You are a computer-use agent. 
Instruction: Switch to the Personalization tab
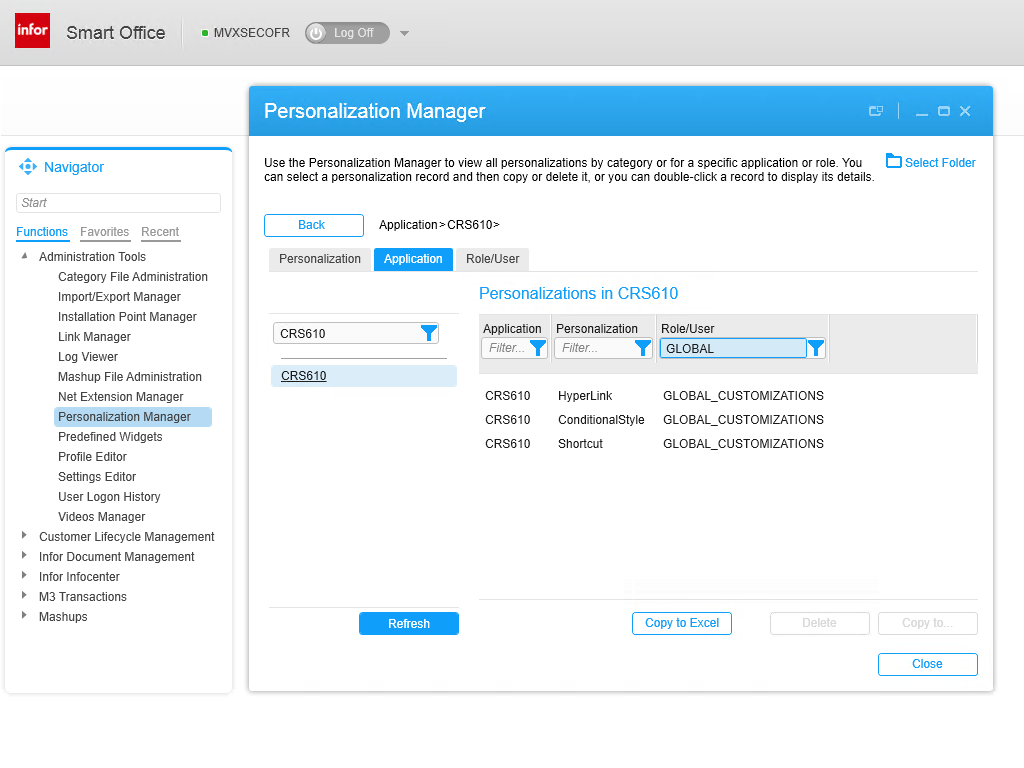click(x=319, y=259)
